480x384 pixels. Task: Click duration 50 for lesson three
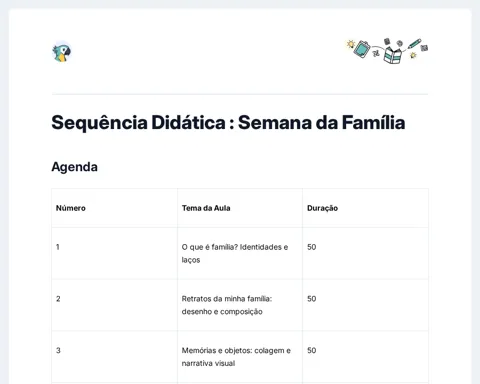click(x=312, y=350)
